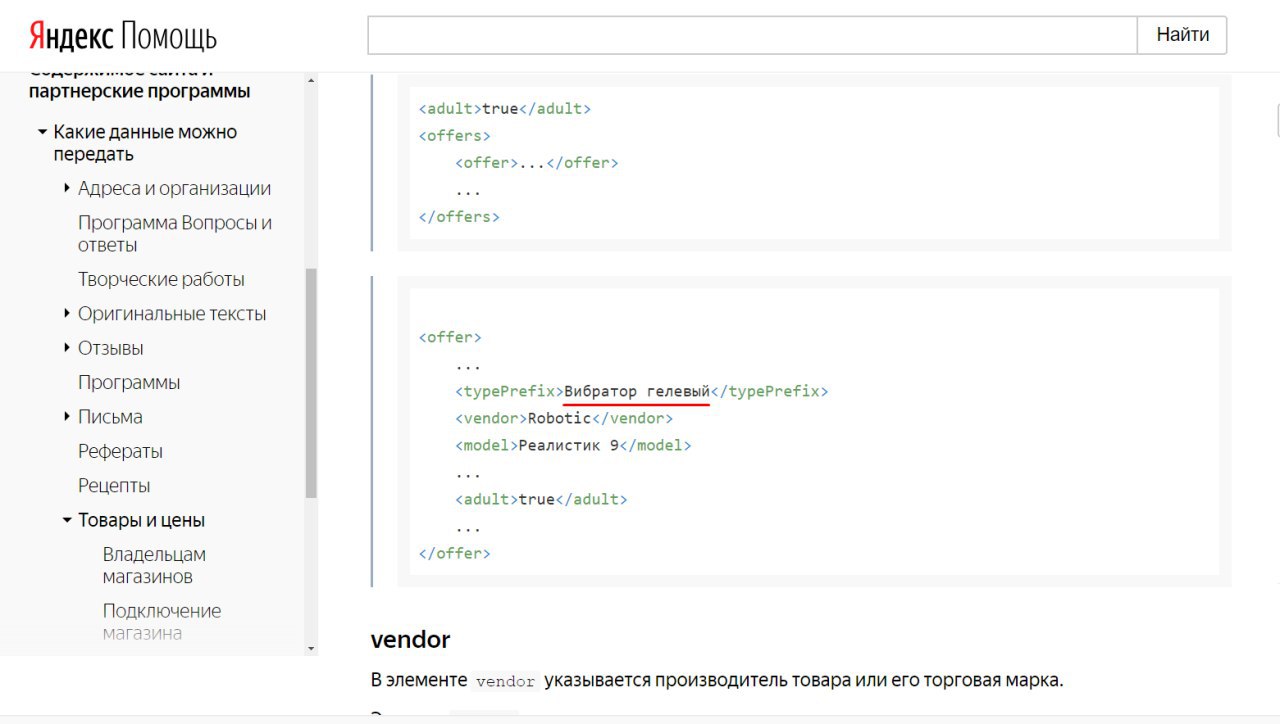Open Подключение магазина page
The height and width of the screenshot is (724, 1280).
click(x=161, y=622)
